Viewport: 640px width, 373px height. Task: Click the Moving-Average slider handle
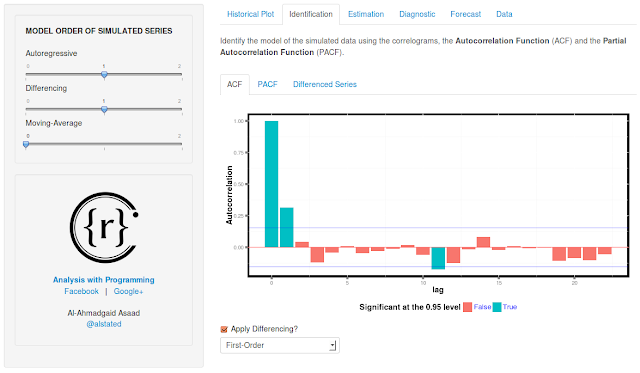(26, 144)
